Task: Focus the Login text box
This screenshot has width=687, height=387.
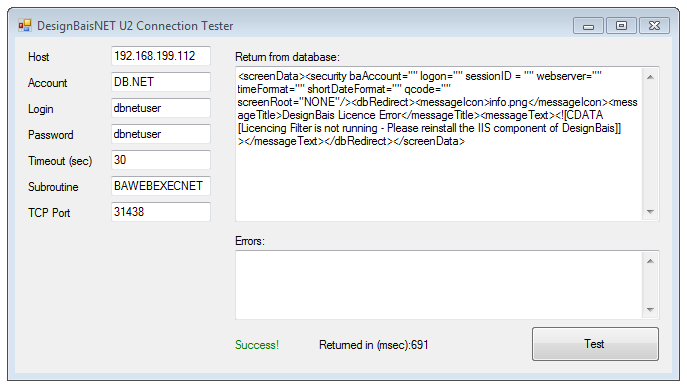Action: point(161,108)
